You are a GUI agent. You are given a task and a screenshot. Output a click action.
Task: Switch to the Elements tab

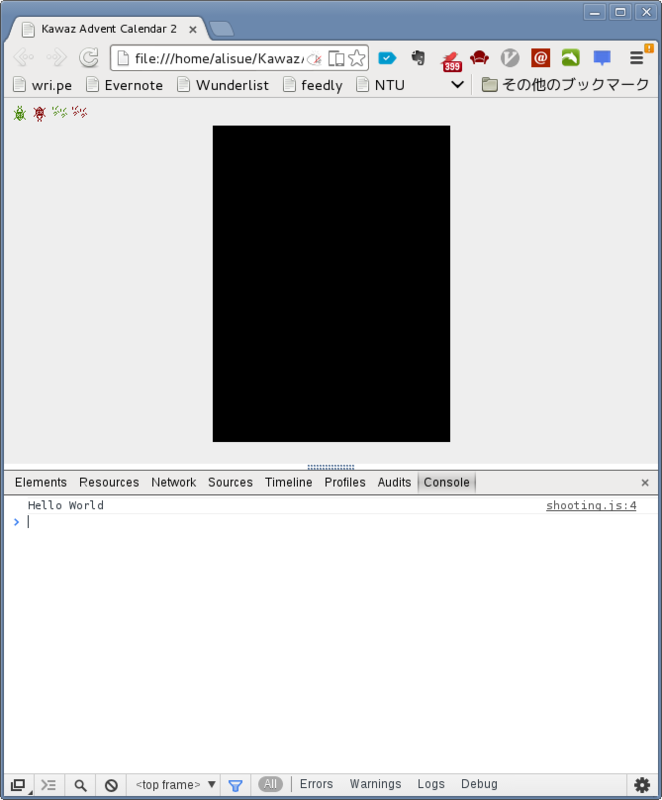tap(41, 483)
